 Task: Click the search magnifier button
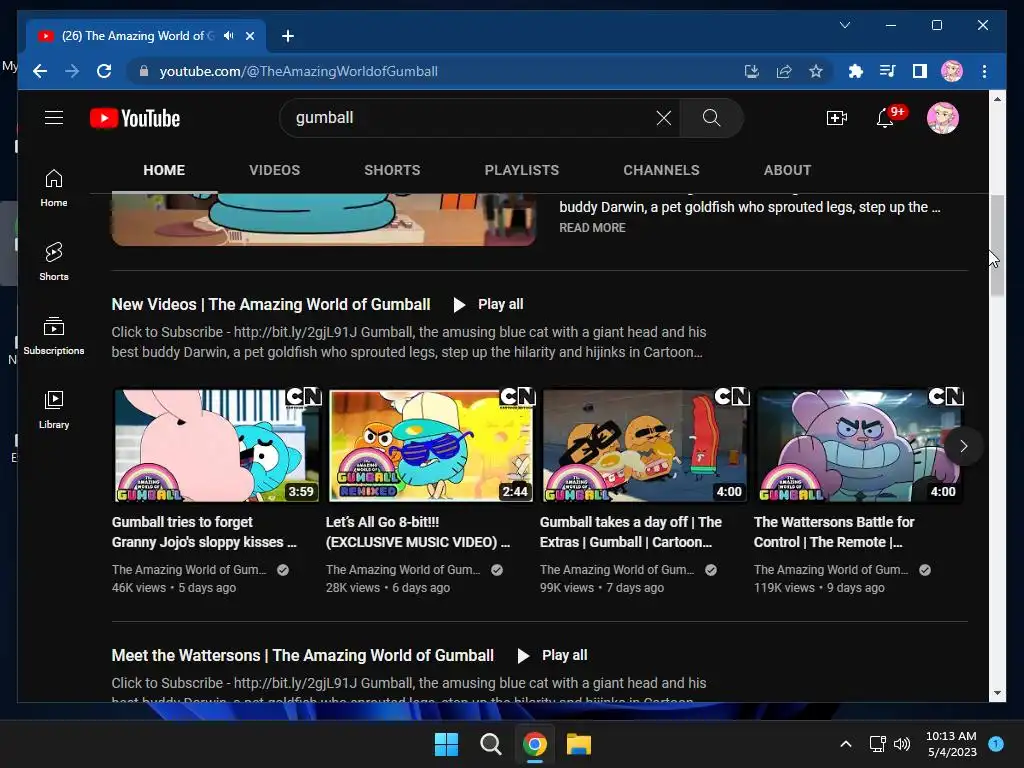pos(711,118)
